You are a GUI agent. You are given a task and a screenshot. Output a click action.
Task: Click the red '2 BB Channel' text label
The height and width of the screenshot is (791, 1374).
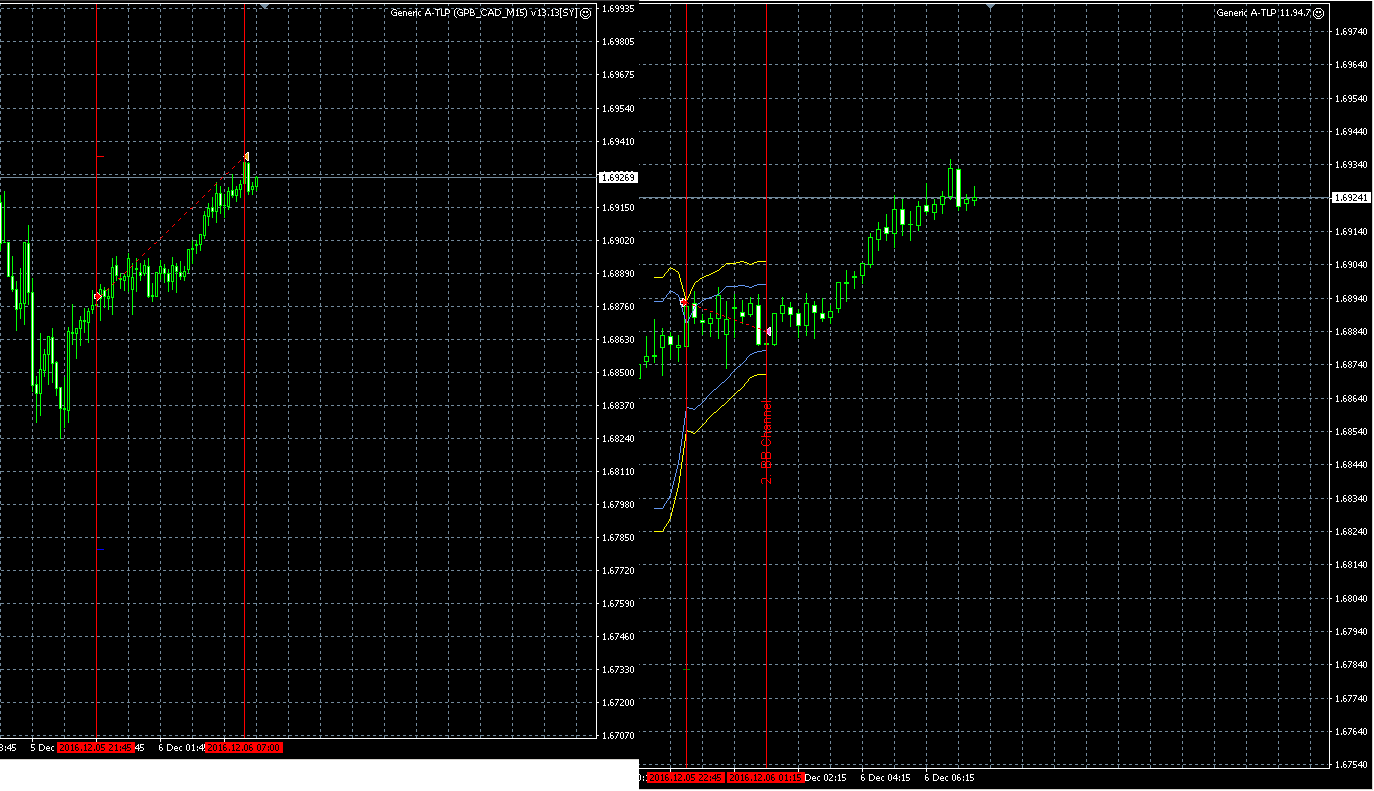pos(767,443)
